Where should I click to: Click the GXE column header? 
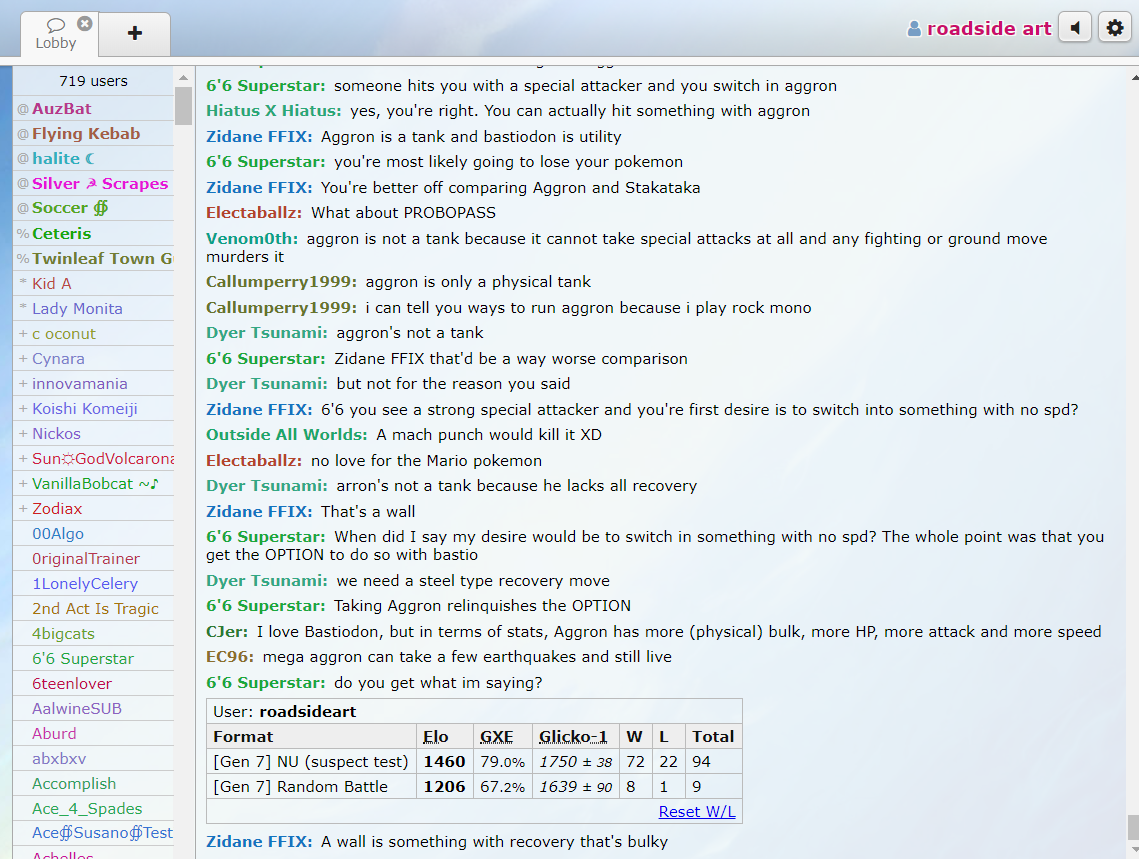(496, 736)
